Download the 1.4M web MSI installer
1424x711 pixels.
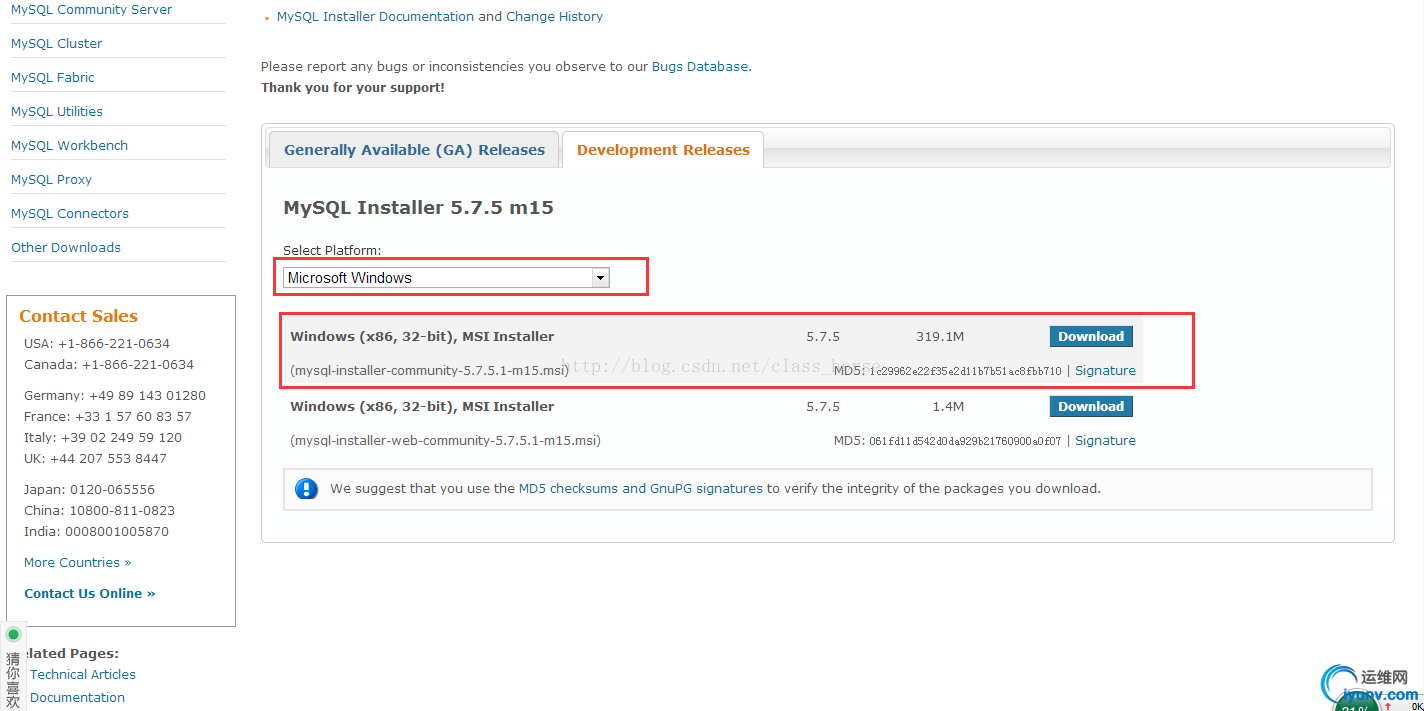point(1091,407)
